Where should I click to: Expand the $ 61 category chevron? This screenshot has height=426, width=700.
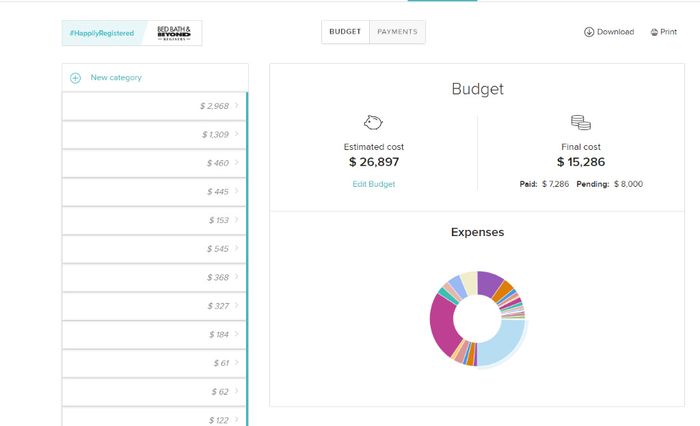pyautogui.click(x=237, y=363)
